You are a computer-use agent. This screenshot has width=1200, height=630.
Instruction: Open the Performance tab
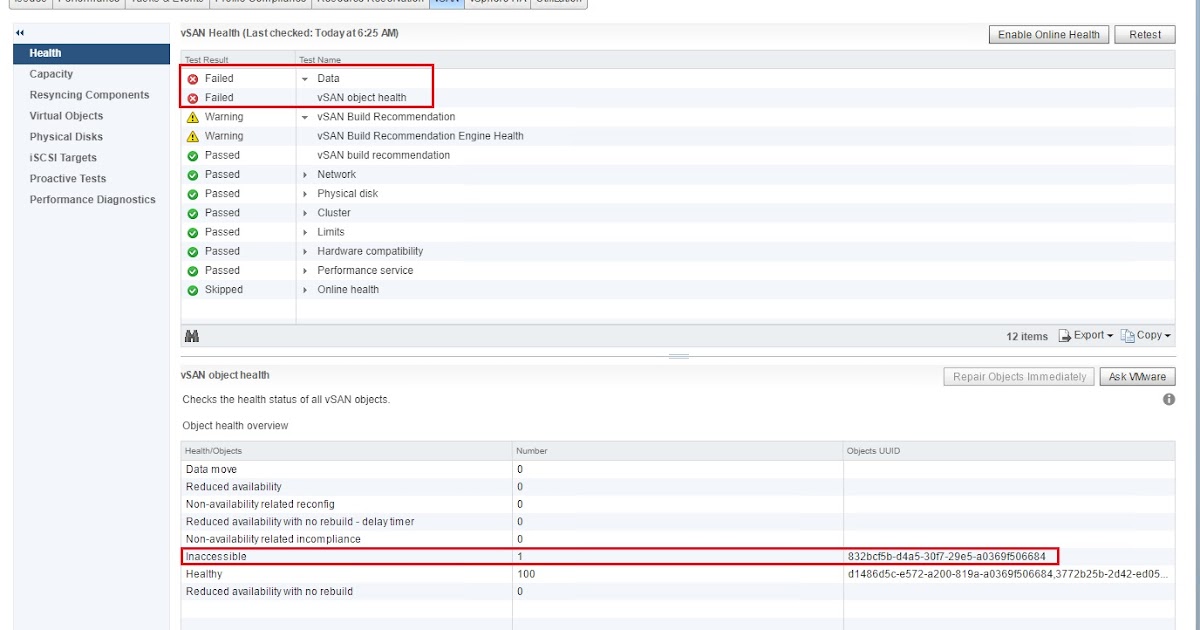(x=86, y=2)
